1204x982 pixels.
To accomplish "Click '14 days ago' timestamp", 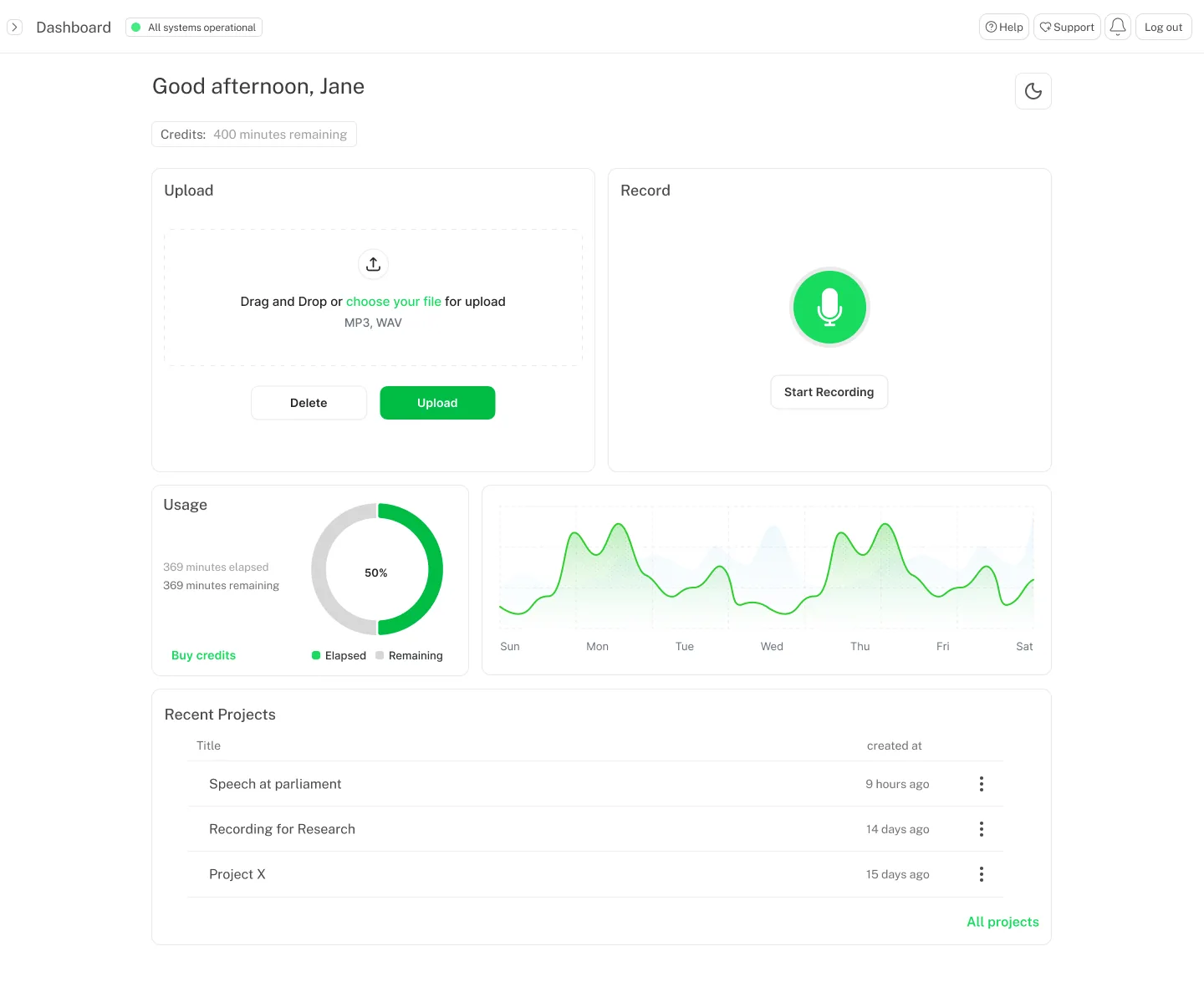I will point(897,829).
